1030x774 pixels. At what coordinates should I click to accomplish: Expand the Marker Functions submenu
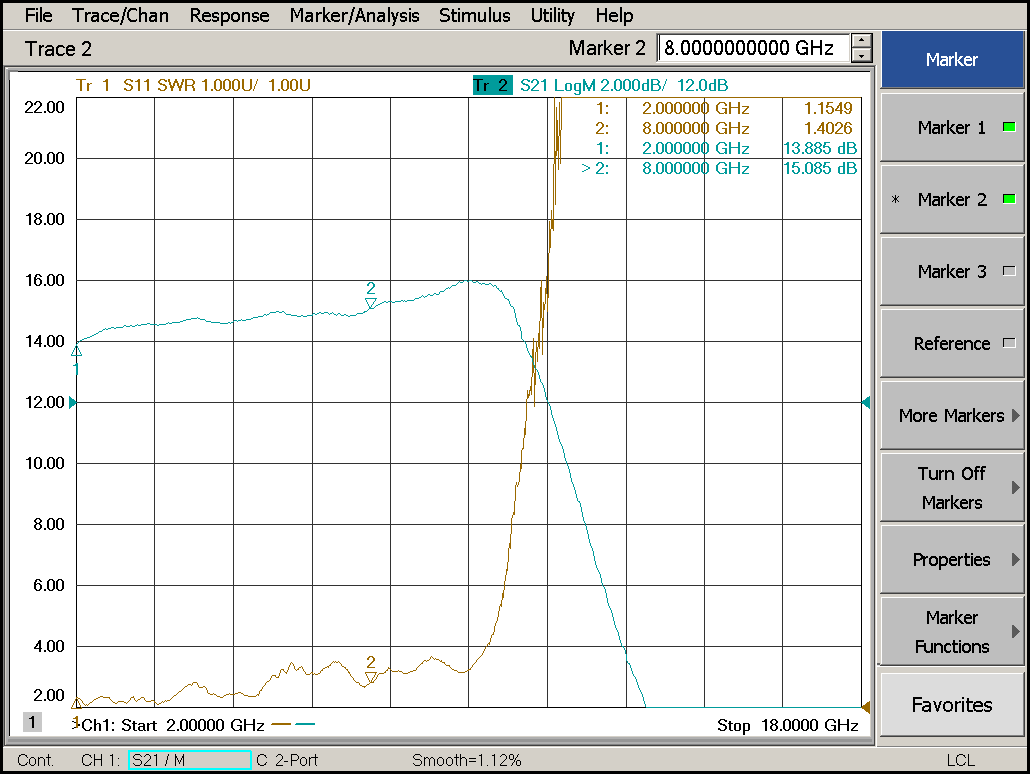point(951,631)
